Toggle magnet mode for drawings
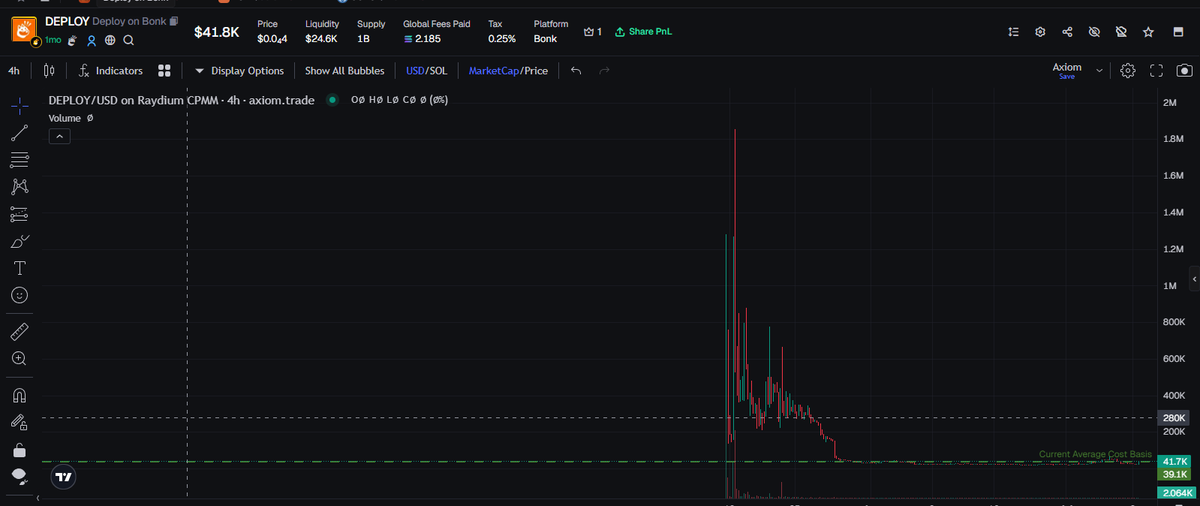The image size is (1200, 506). [19, 394]
